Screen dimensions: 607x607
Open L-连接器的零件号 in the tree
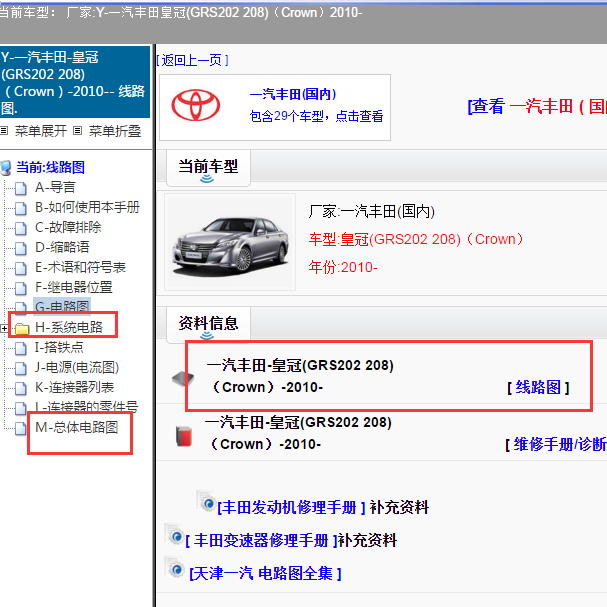[x=86, y=406]
